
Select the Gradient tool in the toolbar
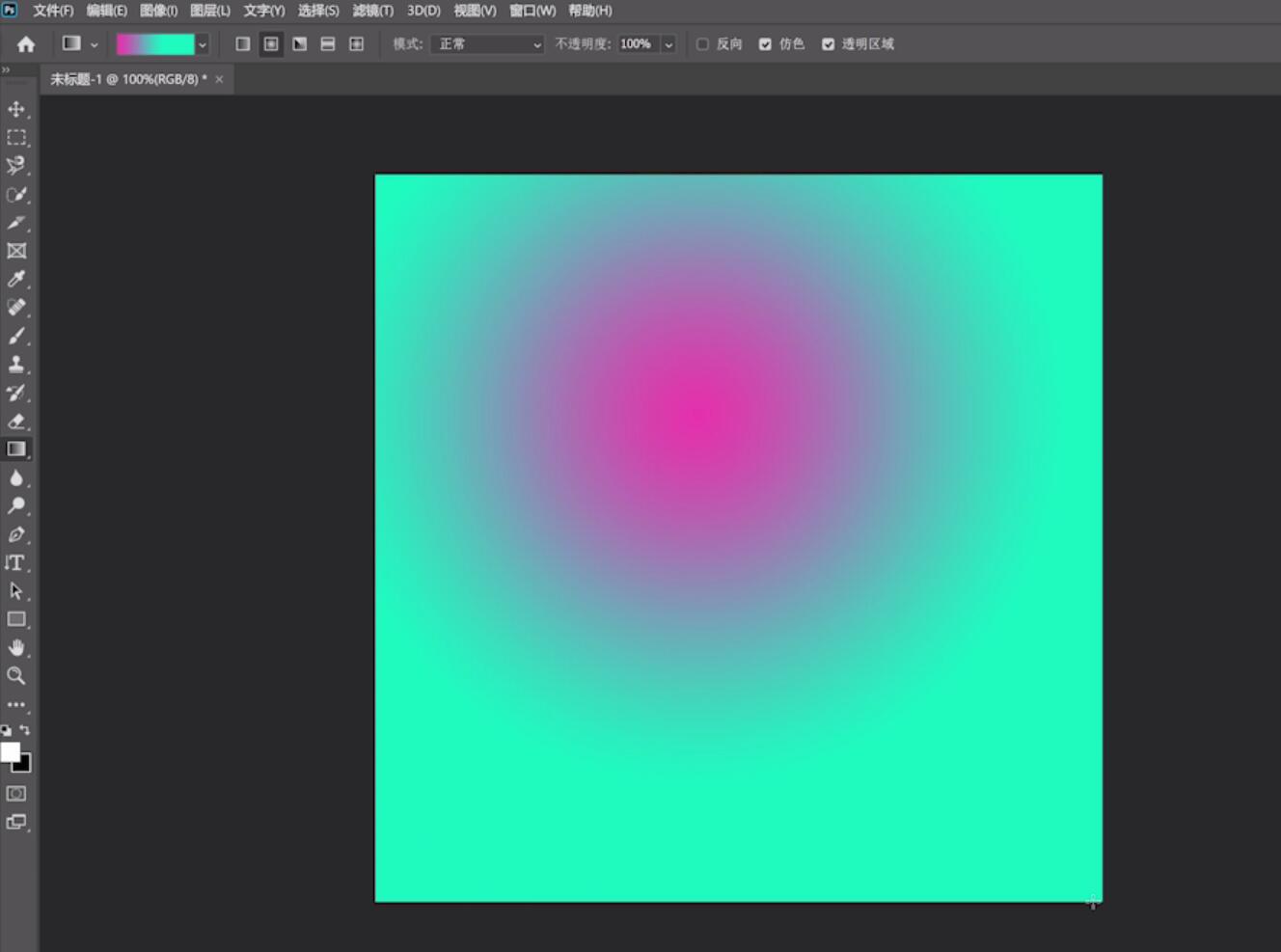click(x=16, y=449)
